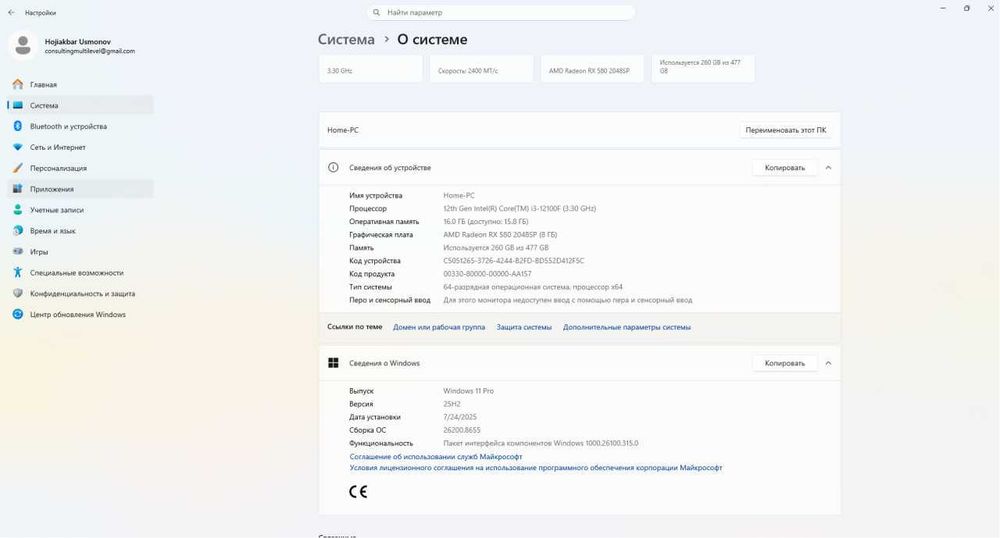This screenshot has width=1000, height=538.
Task: Select Bluetooth и устройства menu label
Action: tap(68, 126)
